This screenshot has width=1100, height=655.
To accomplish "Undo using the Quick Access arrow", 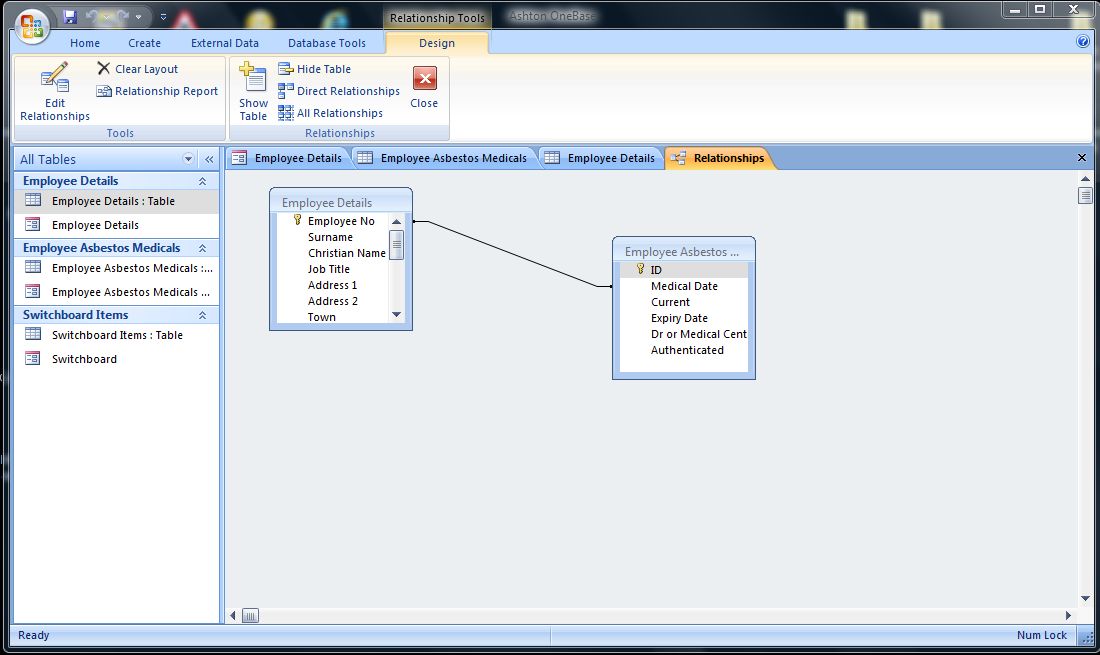I will pyautogui.click(x=92, y=16).
